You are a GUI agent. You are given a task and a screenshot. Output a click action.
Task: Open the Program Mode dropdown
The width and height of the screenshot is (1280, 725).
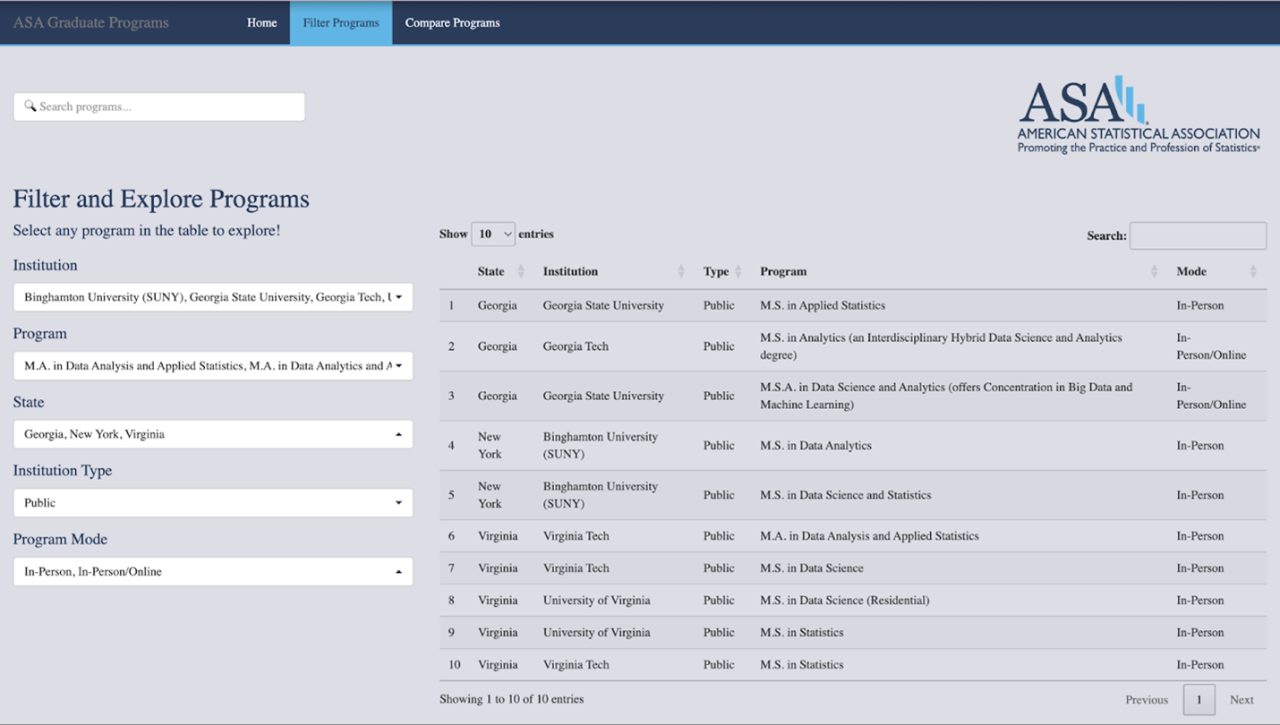pyautogui.click(x=213, y=571)
